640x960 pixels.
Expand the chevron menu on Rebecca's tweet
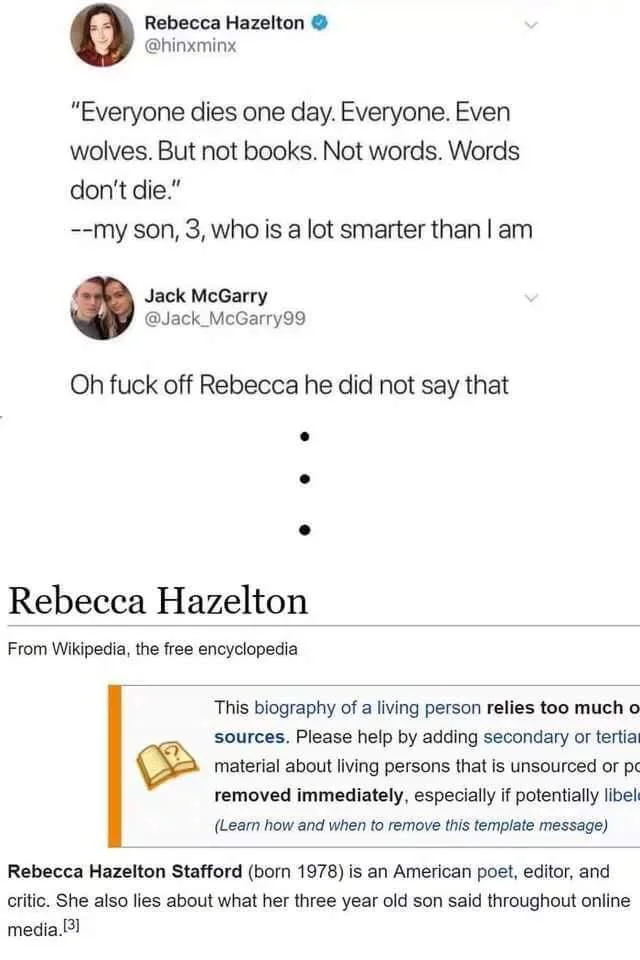[x=531, y=25]
